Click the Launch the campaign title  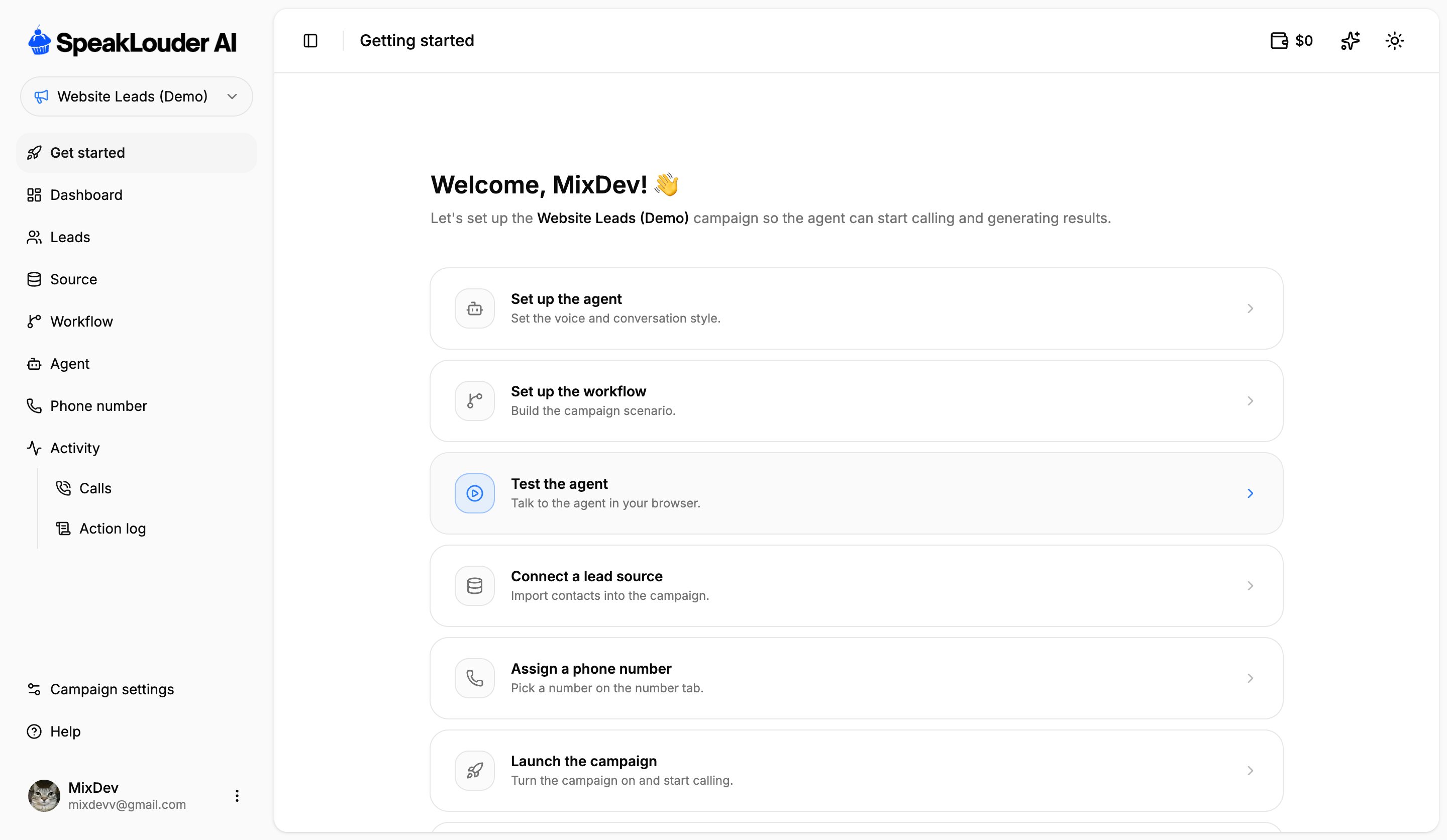[584, 761]
